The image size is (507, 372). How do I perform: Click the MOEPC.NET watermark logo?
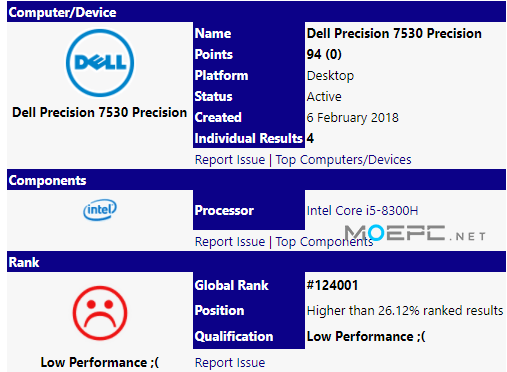tap(414, 233)
